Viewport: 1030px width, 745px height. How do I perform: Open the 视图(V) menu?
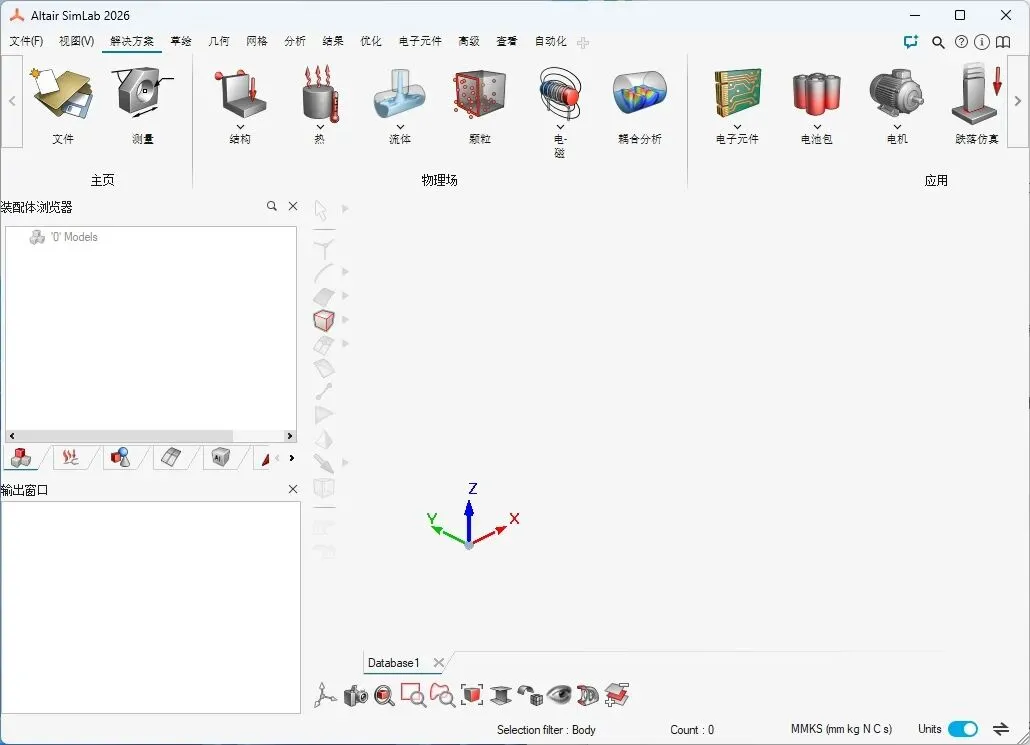coord(77,41)
